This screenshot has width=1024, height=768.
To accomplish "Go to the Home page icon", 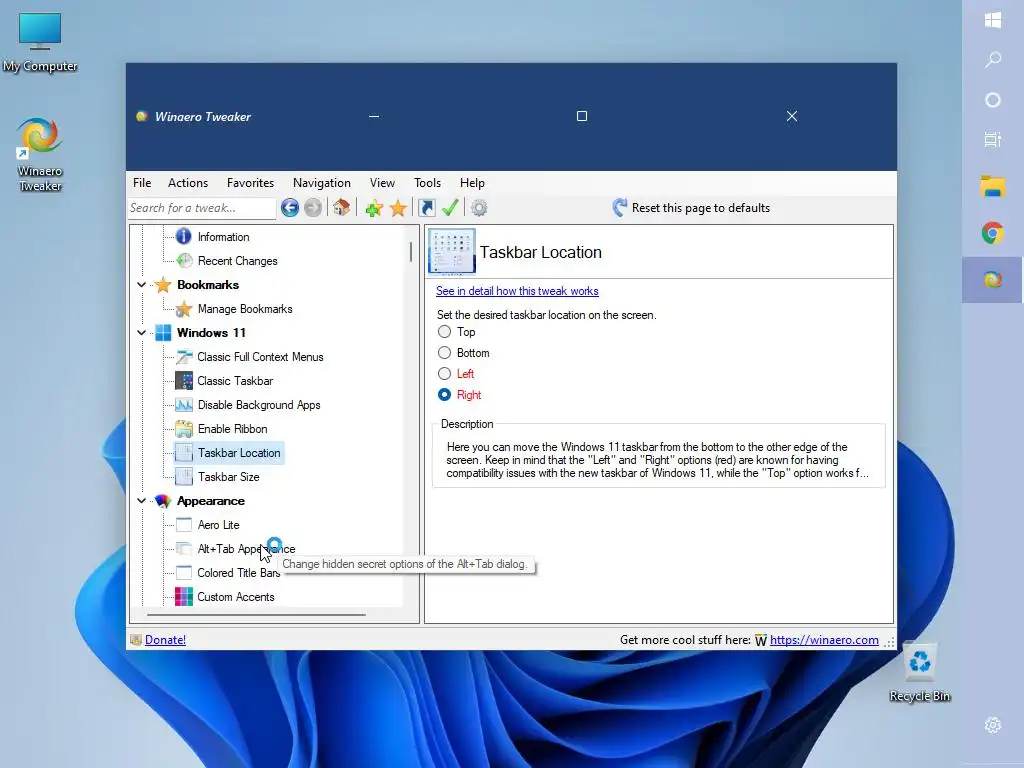I will [x=341, y=208].
